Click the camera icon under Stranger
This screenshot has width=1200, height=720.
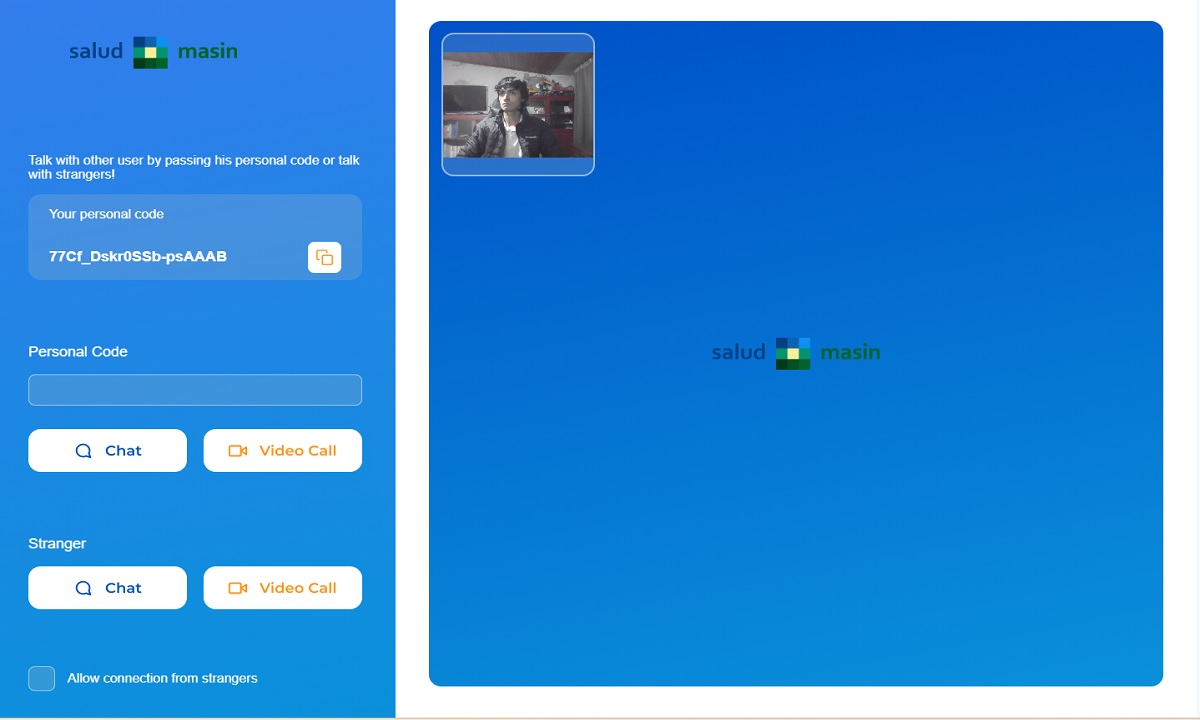(238, 588)
